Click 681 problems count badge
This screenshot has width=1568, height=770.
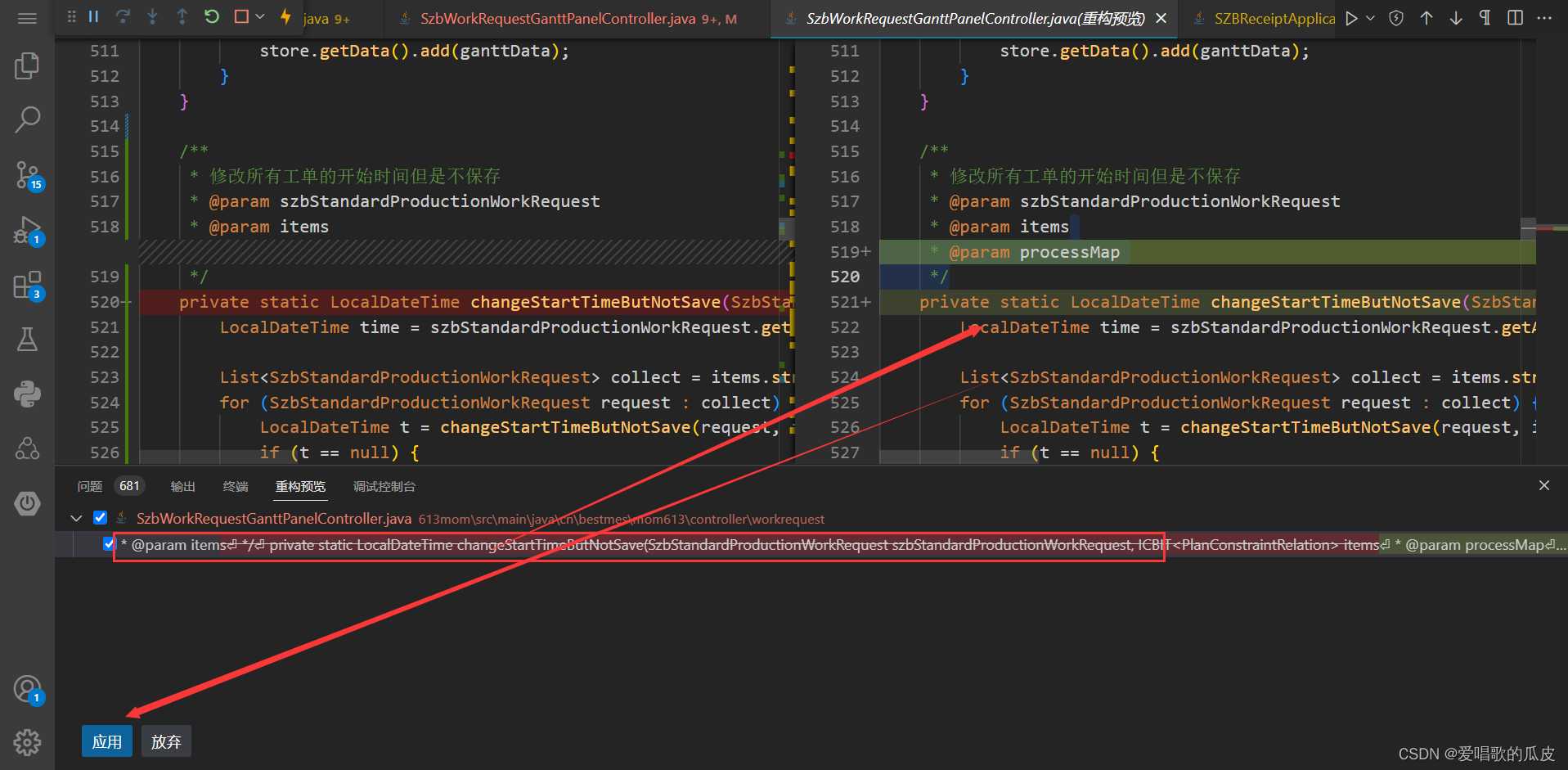tap(129, 486)
